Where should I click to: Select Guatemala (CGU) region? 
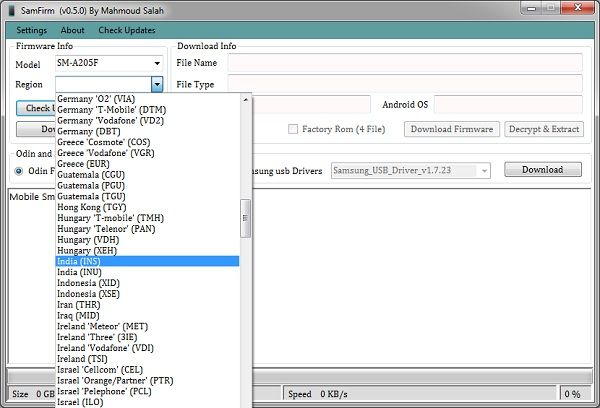(147, 175)
